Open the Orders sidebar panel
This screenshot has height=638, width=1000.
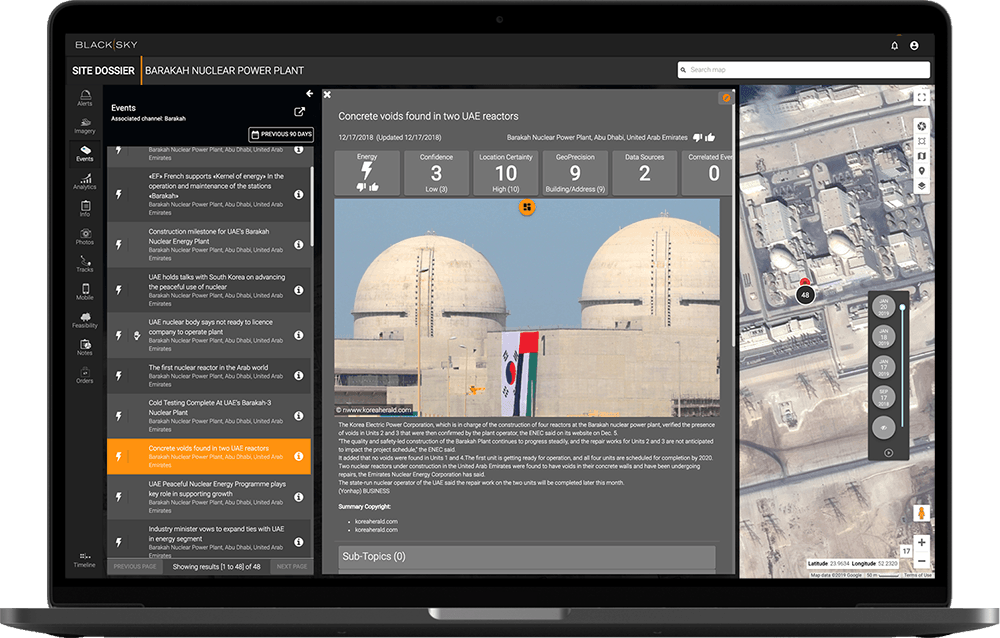click(85, 375)
